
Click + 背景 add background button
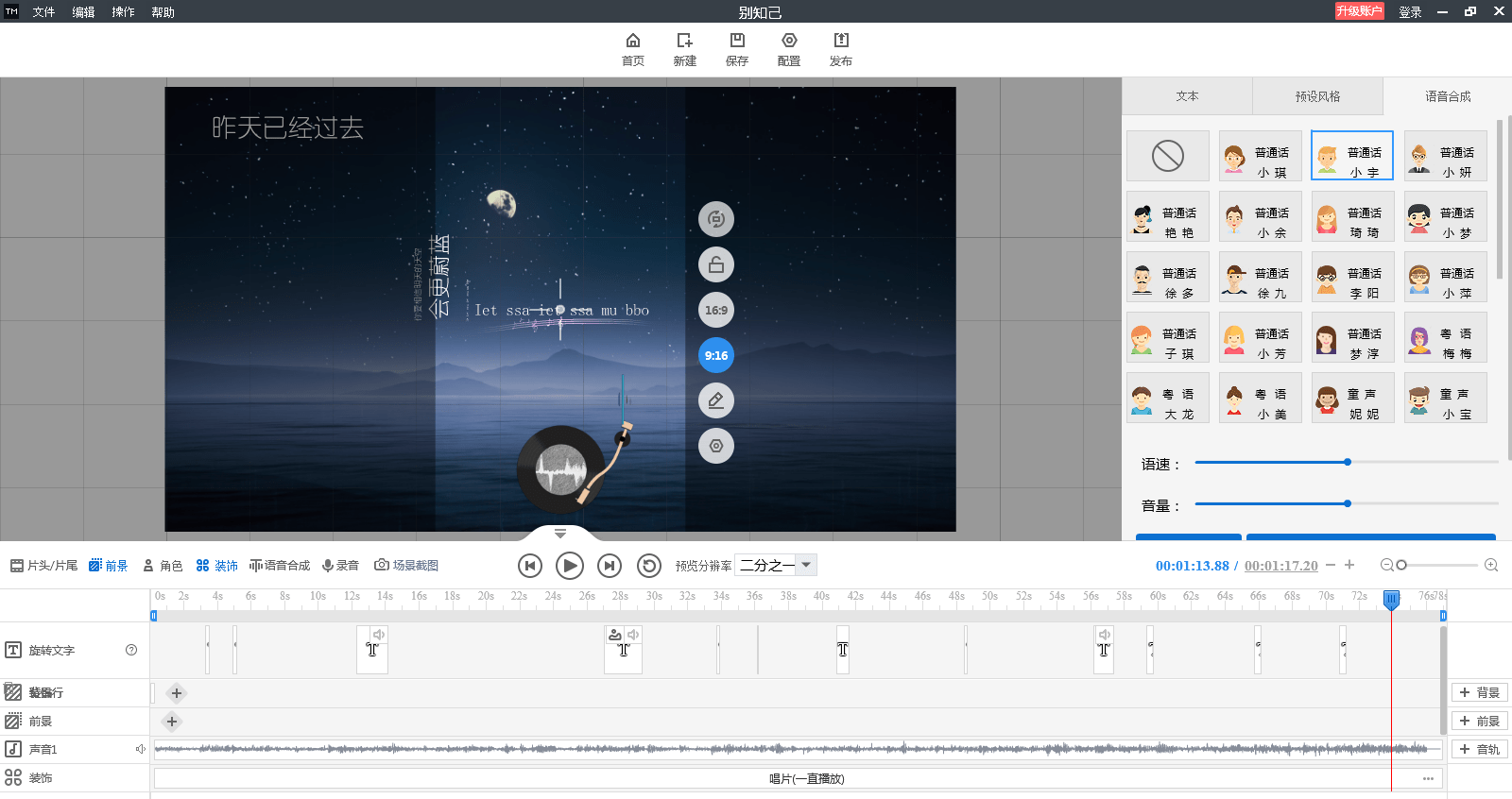[x=1479, y=692]
